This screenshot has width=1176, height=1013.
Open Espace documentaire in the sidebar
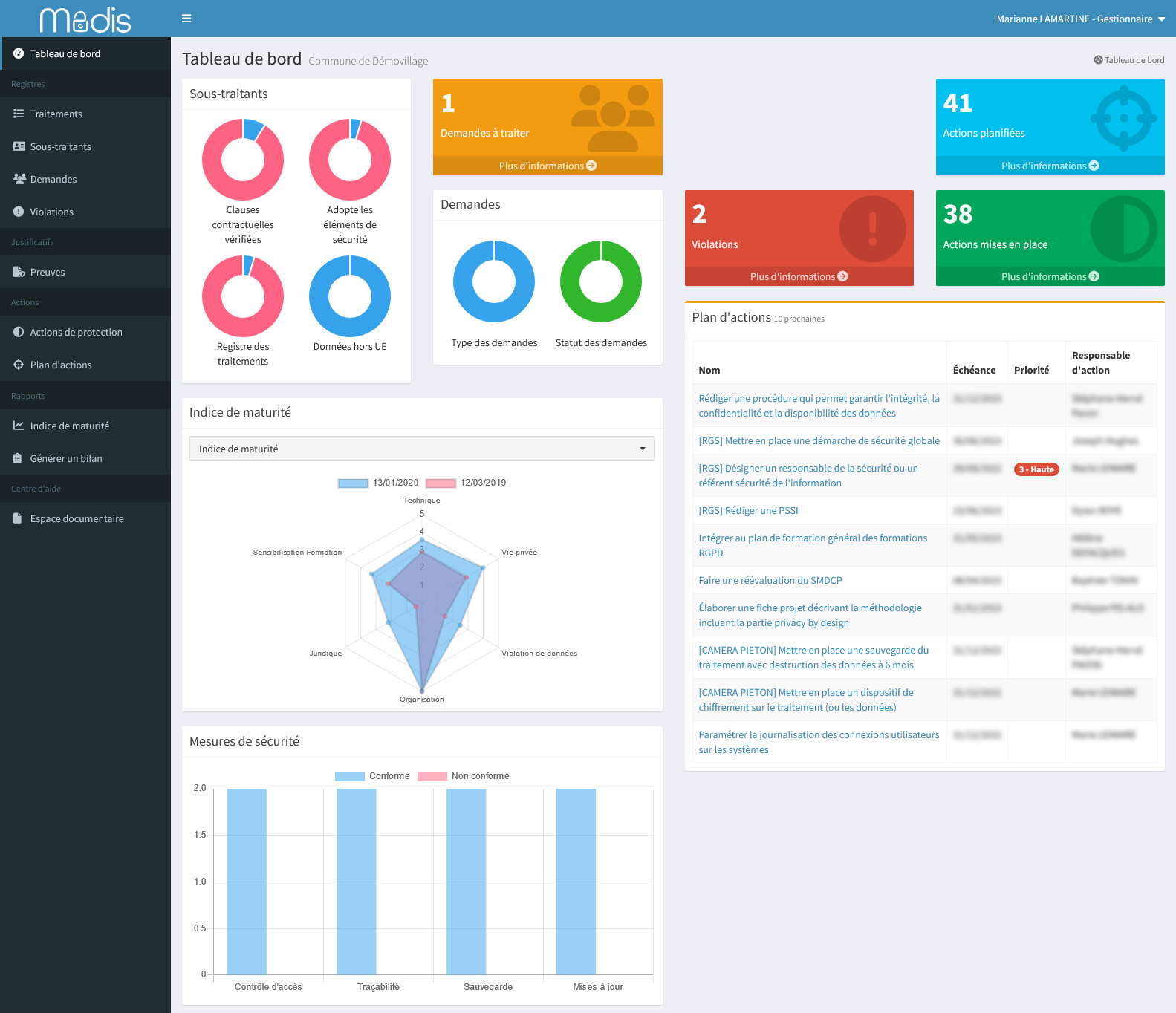77,518
